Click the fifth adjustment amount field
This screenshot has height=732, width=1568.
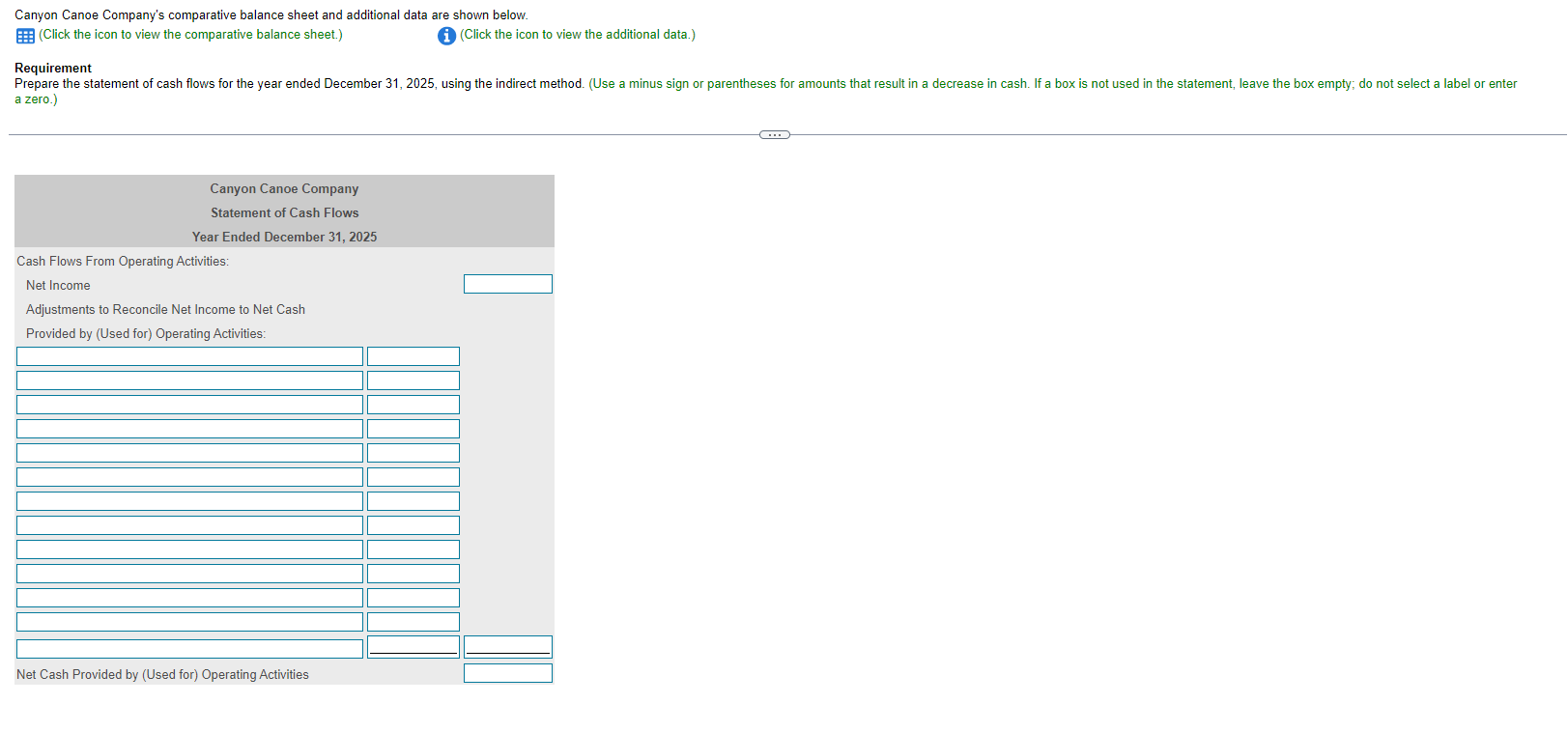pyautogui.click(x=413, y=453)
